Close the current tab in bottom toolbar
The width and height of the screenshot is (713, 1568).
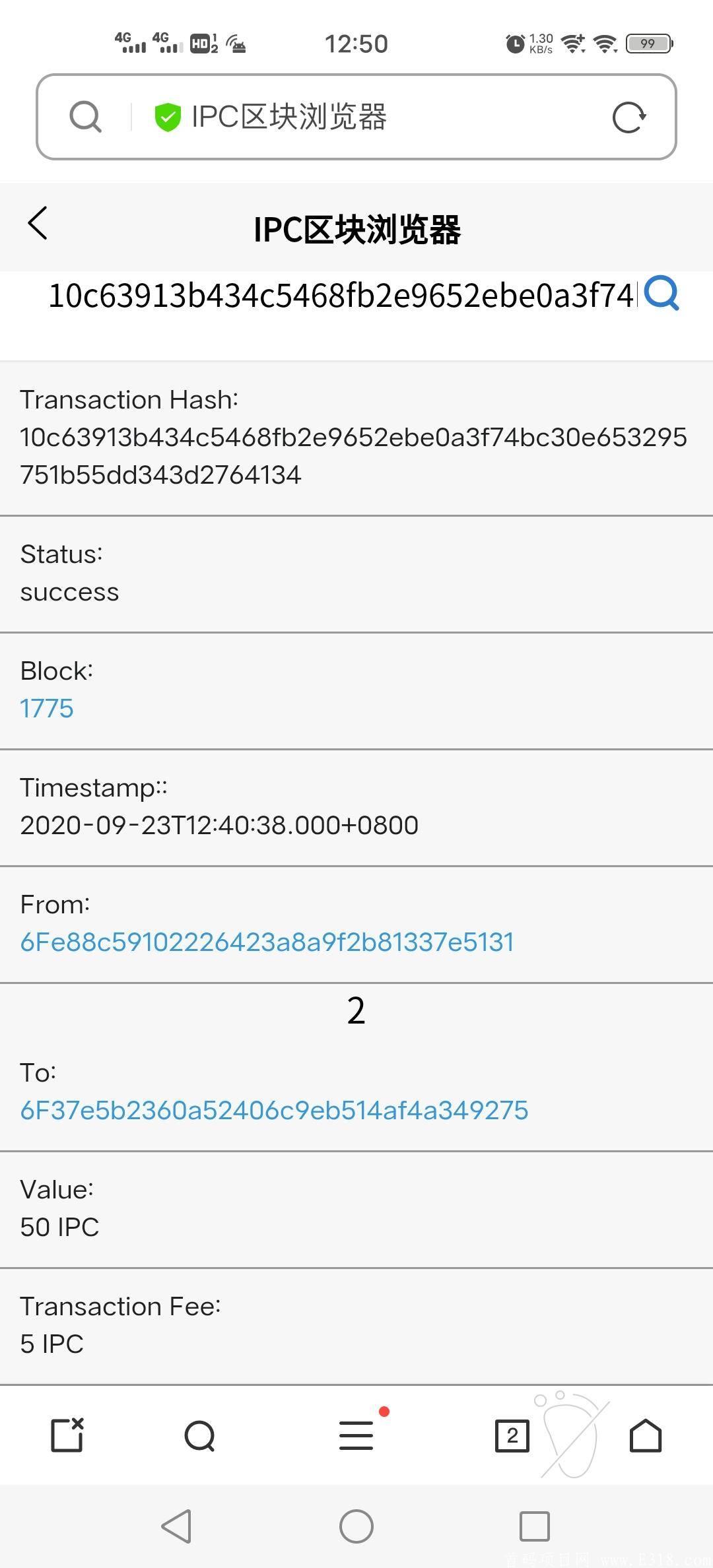click(x=67, y=1435)
